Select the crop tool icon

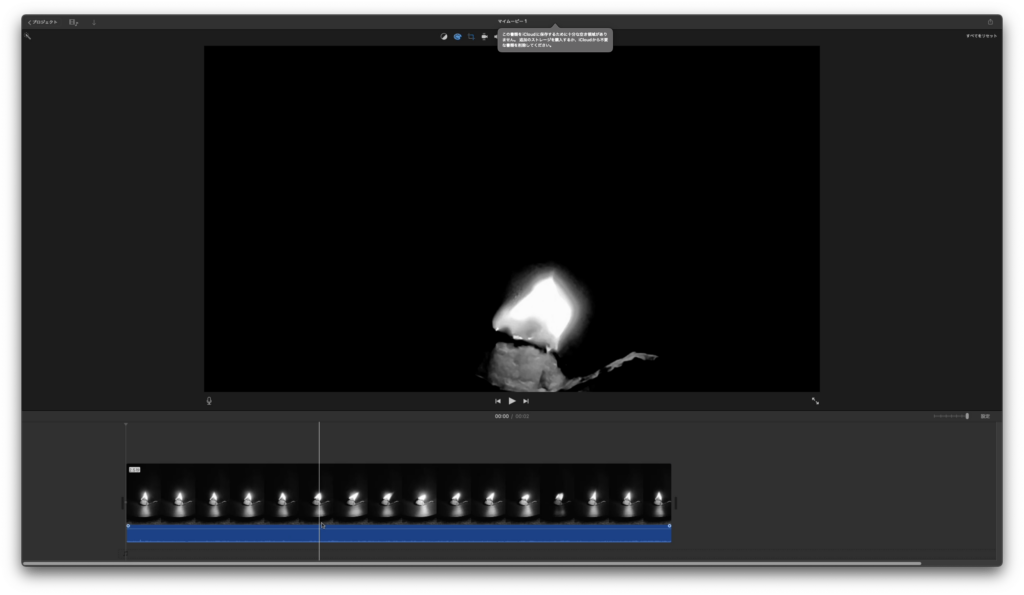click(471, 37)
